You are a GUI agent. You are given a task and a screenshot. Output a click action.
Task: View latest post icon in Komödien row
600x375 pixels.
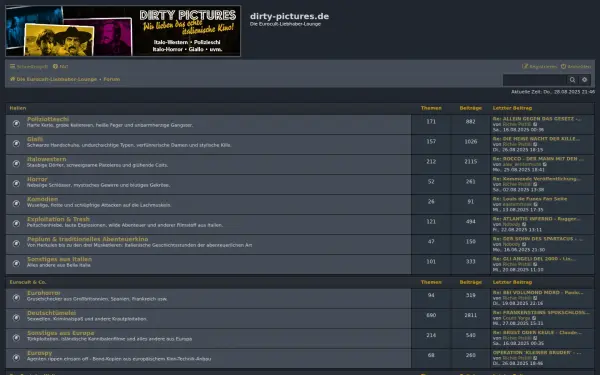pyautogui.click(x=536, y=204)
